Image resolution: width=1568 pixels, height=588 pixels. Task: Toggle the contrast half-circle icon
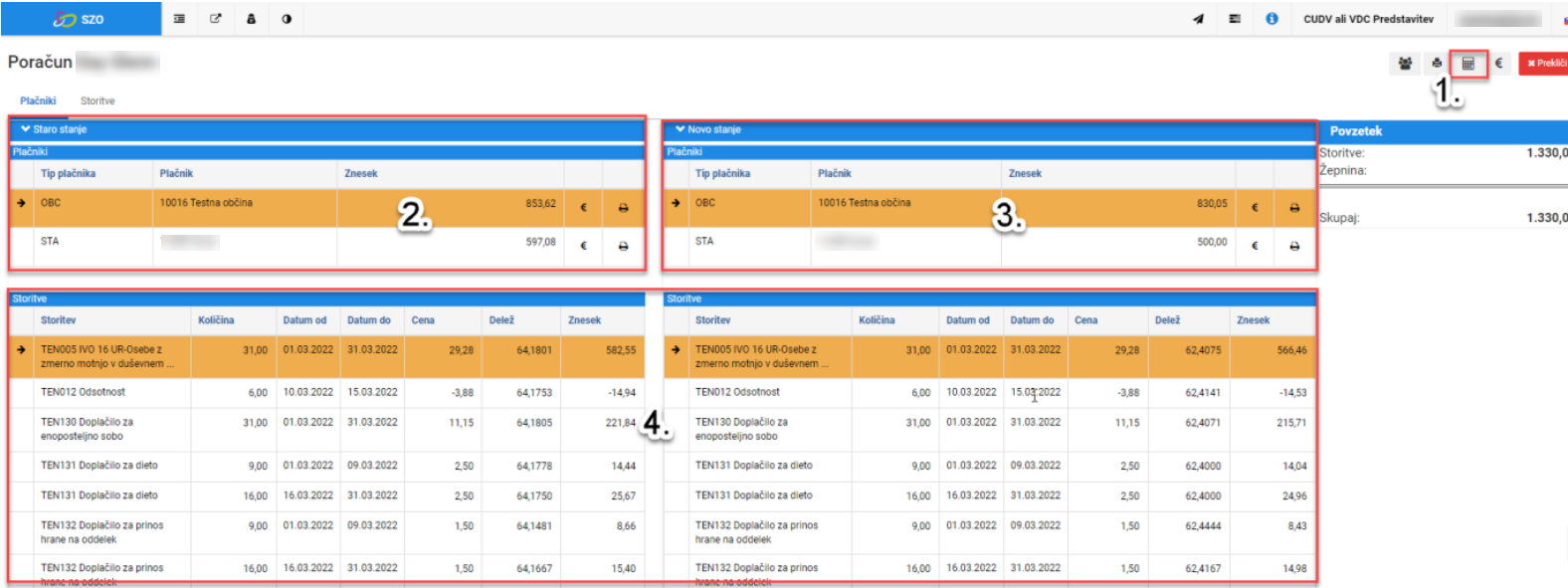pyautogui.click(x=287, y=19)
